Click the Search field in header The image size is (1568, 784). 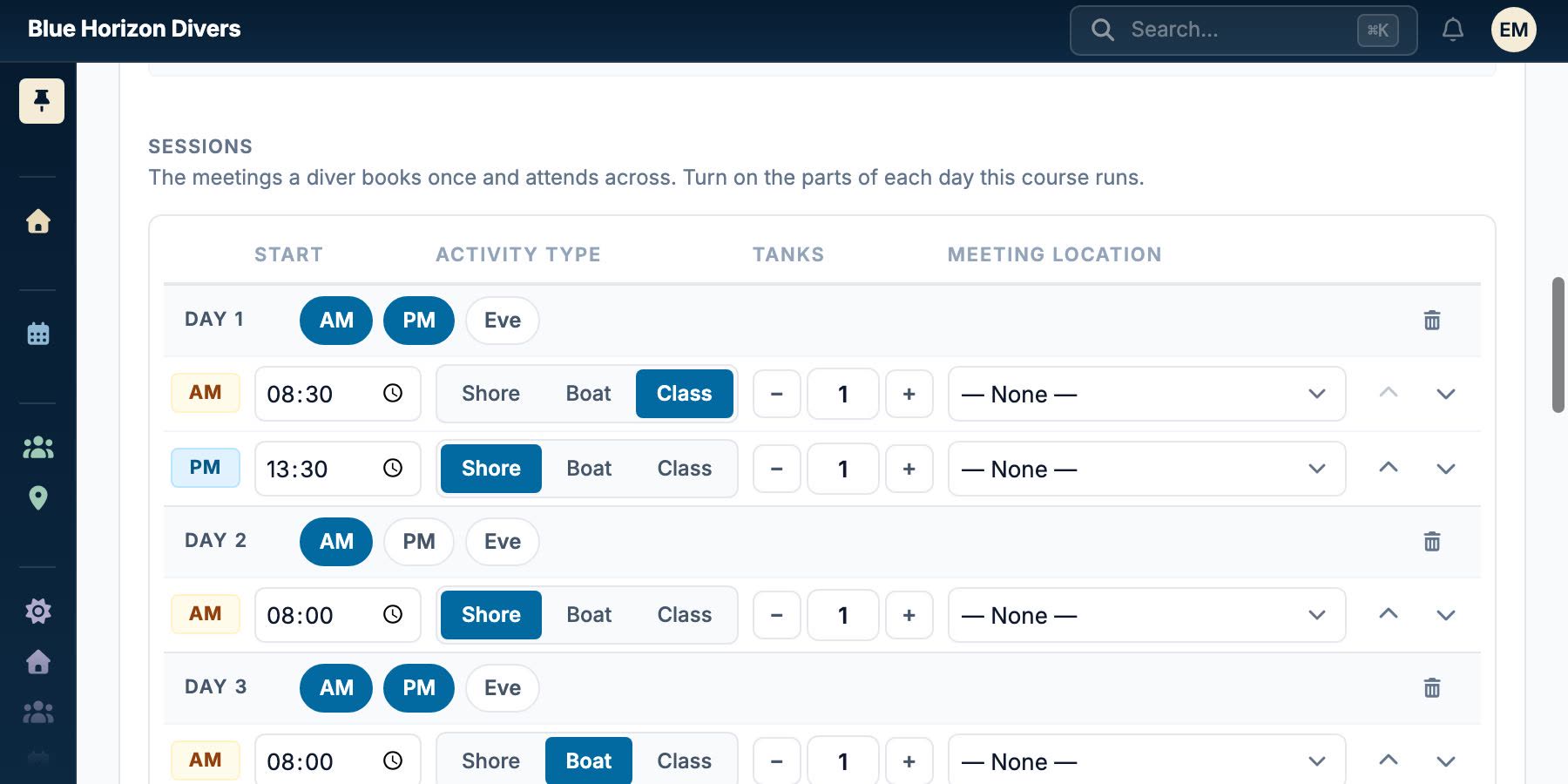click(x=1243, y=30)
